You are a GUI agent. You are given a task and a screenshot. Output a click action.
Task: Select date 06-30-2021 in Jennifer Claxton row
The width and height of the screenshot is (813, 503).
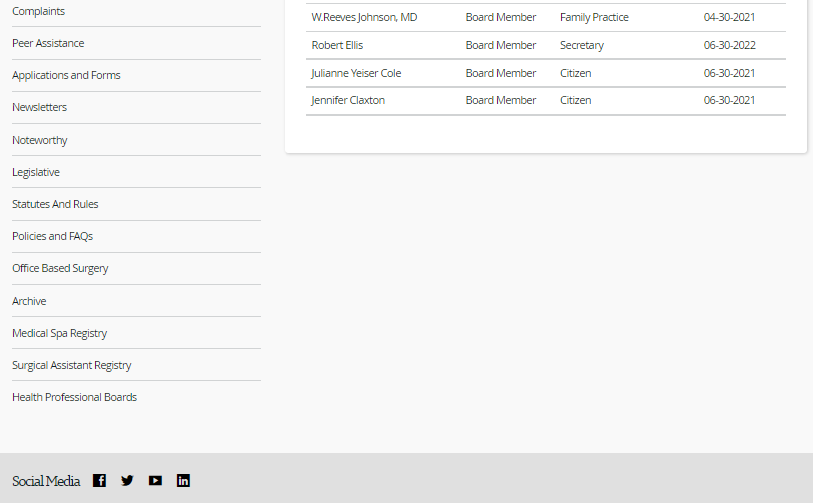tap(730, 100)
